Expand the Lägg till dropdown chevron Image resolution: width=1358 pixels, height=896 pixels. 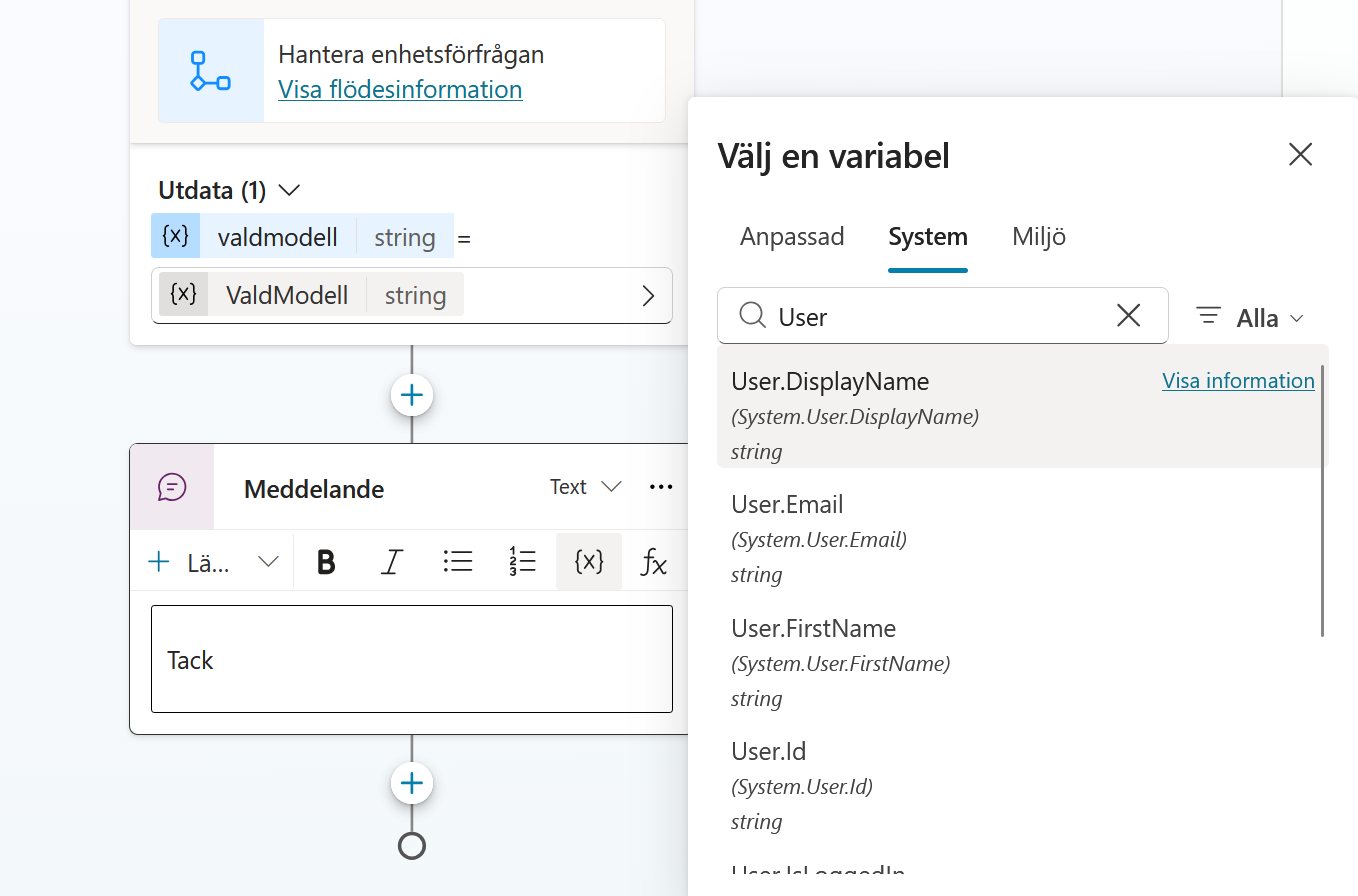pyautogui.click(x=268, y=562)
